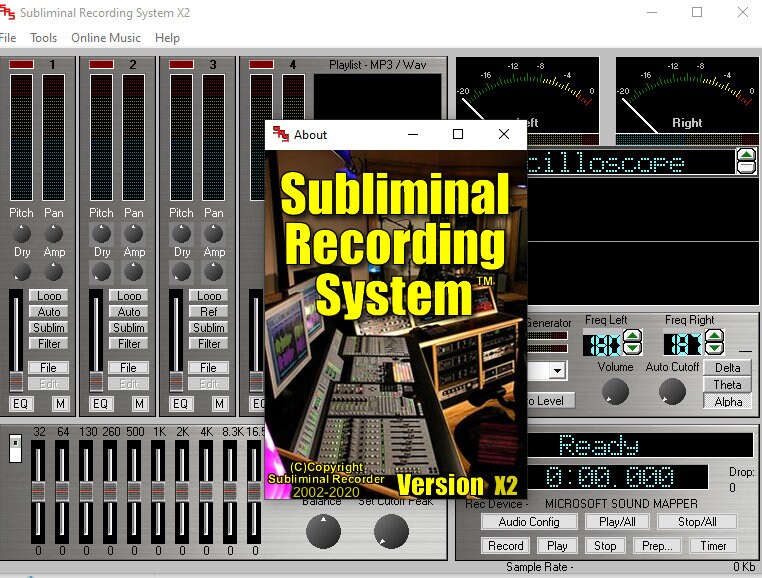Toggle Filter on channel 3
Image resolution: width=762 pixels, height=578 pixels.
click(x=208, y=344)
